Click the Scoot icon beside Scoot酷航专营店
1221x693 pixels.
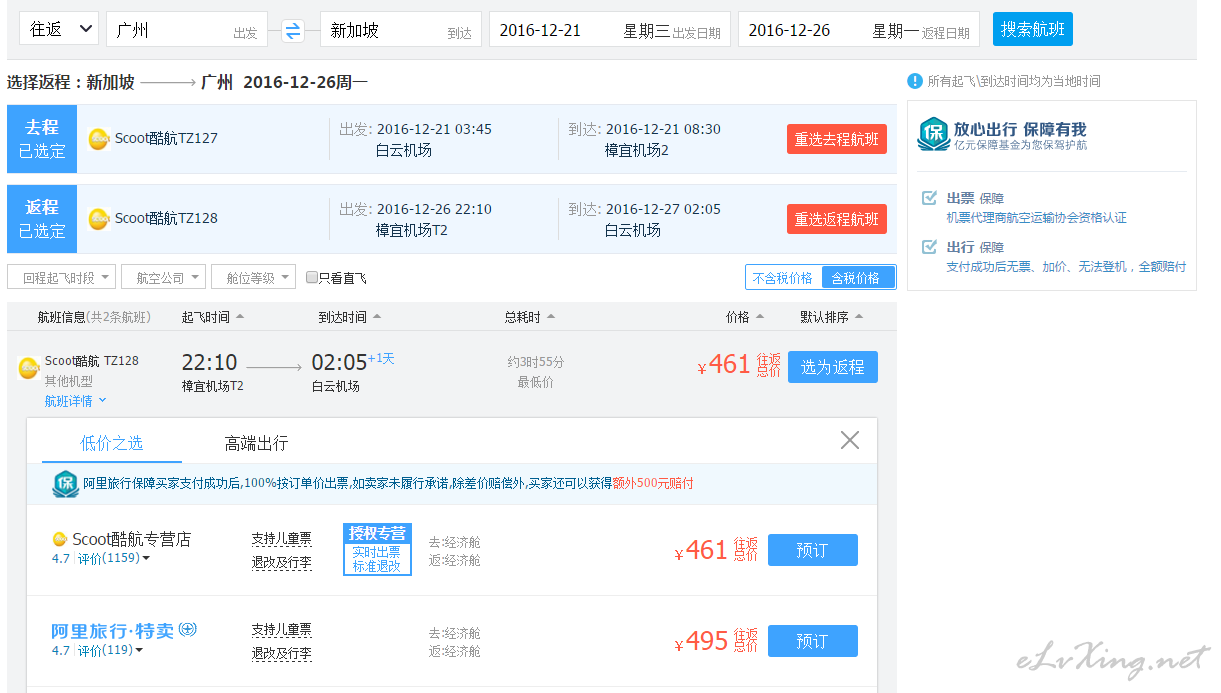point(60,539)
